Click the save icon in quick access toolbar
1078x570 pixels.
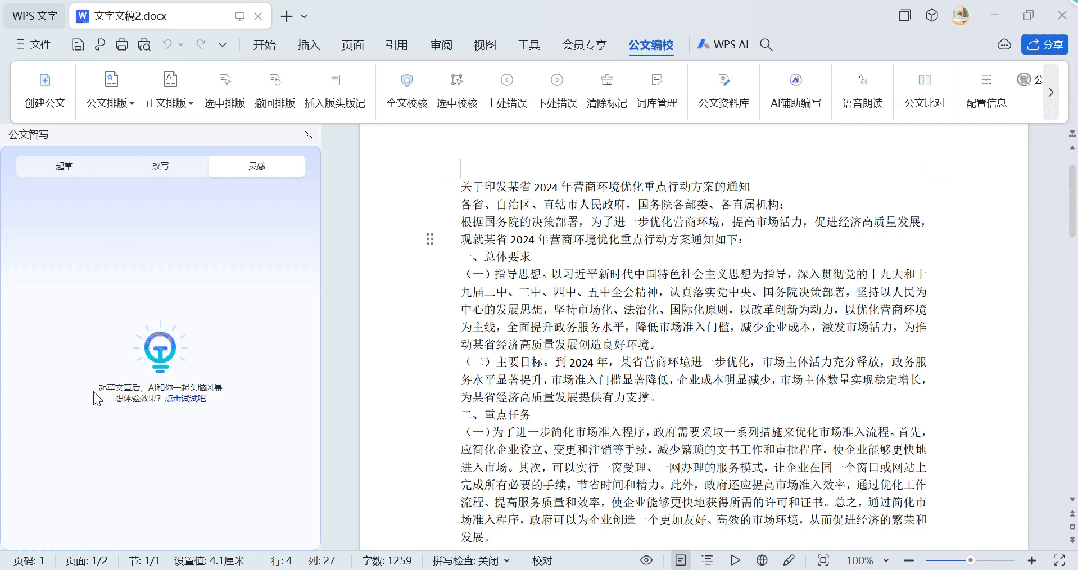coord(78,45)
